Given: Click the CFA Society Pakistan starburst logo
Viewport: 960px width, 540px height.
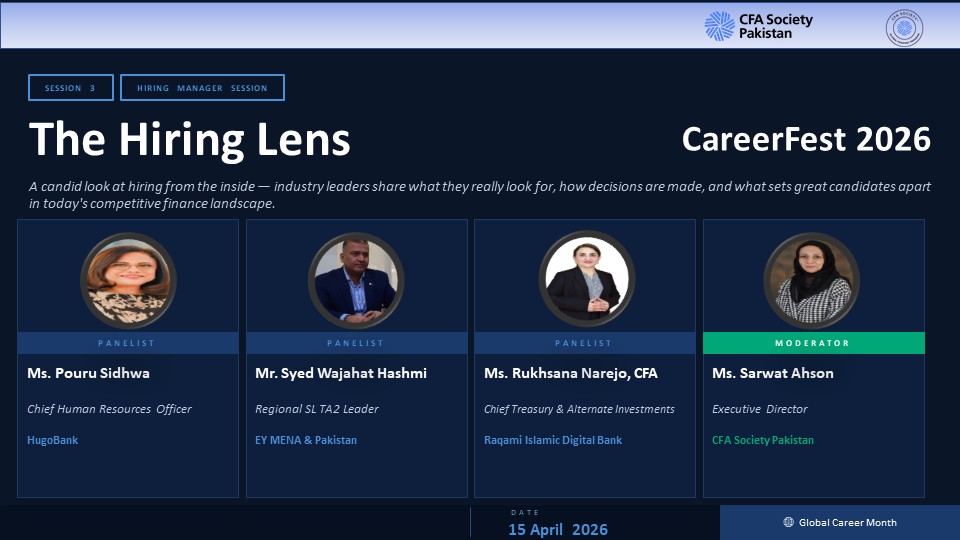Looking at the screenshot, I should 719,26.
